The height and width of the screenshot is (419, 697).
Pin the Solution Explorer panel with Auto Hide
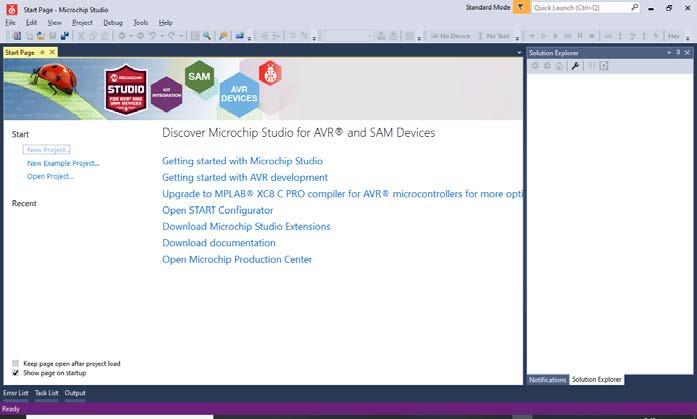[678, 52]
